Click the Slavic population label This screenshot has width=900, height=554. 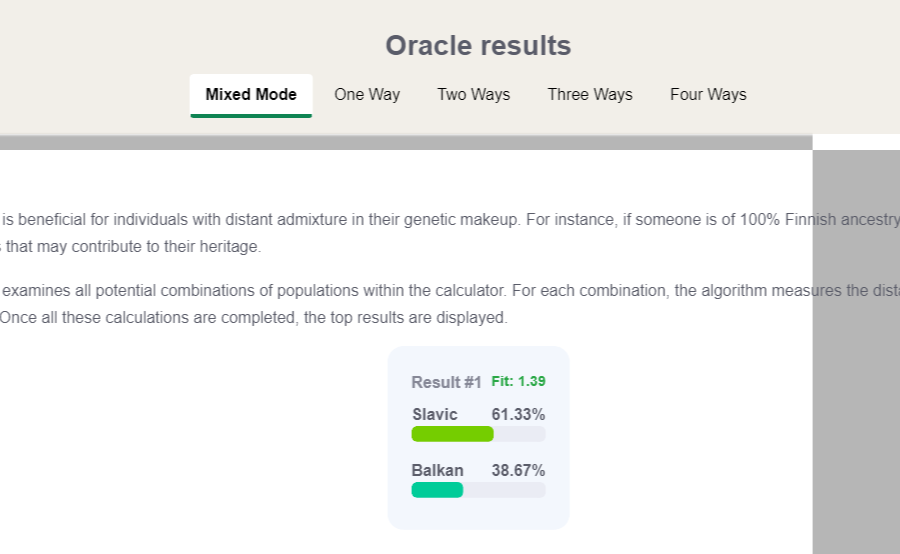435,414
